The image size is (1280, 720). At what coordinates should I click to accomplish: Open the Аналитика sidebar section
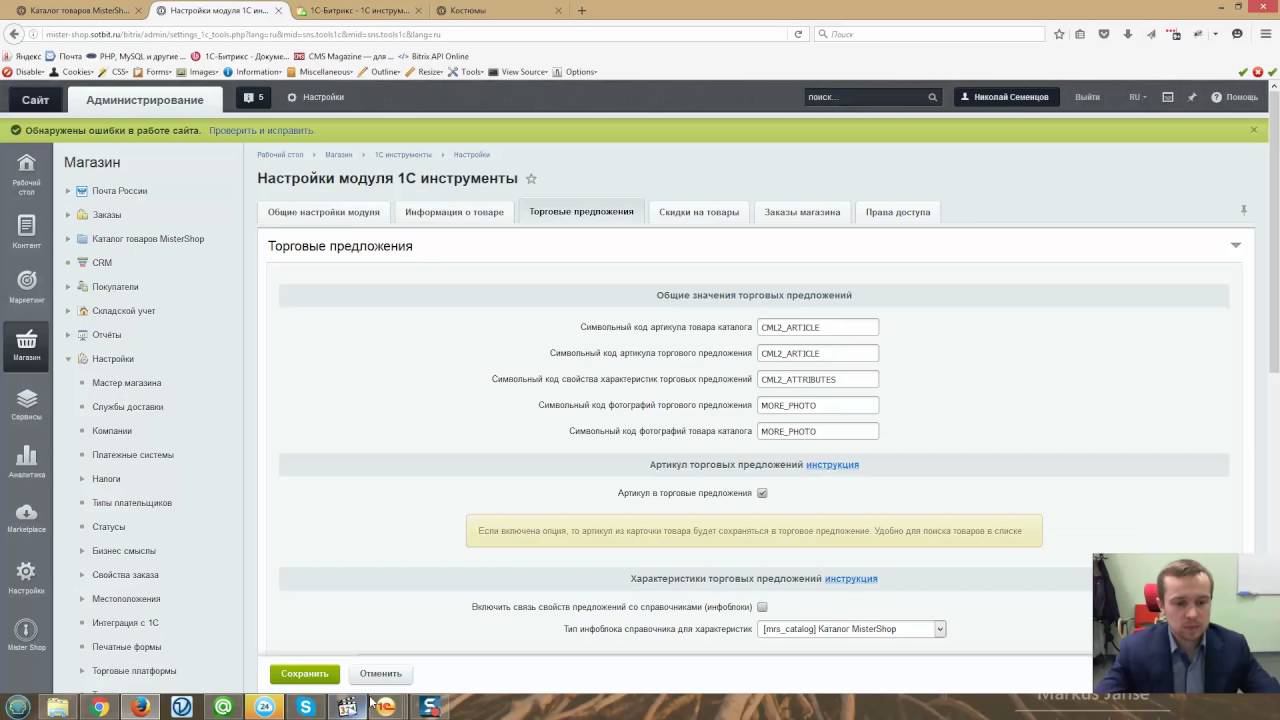pos(26,462)
